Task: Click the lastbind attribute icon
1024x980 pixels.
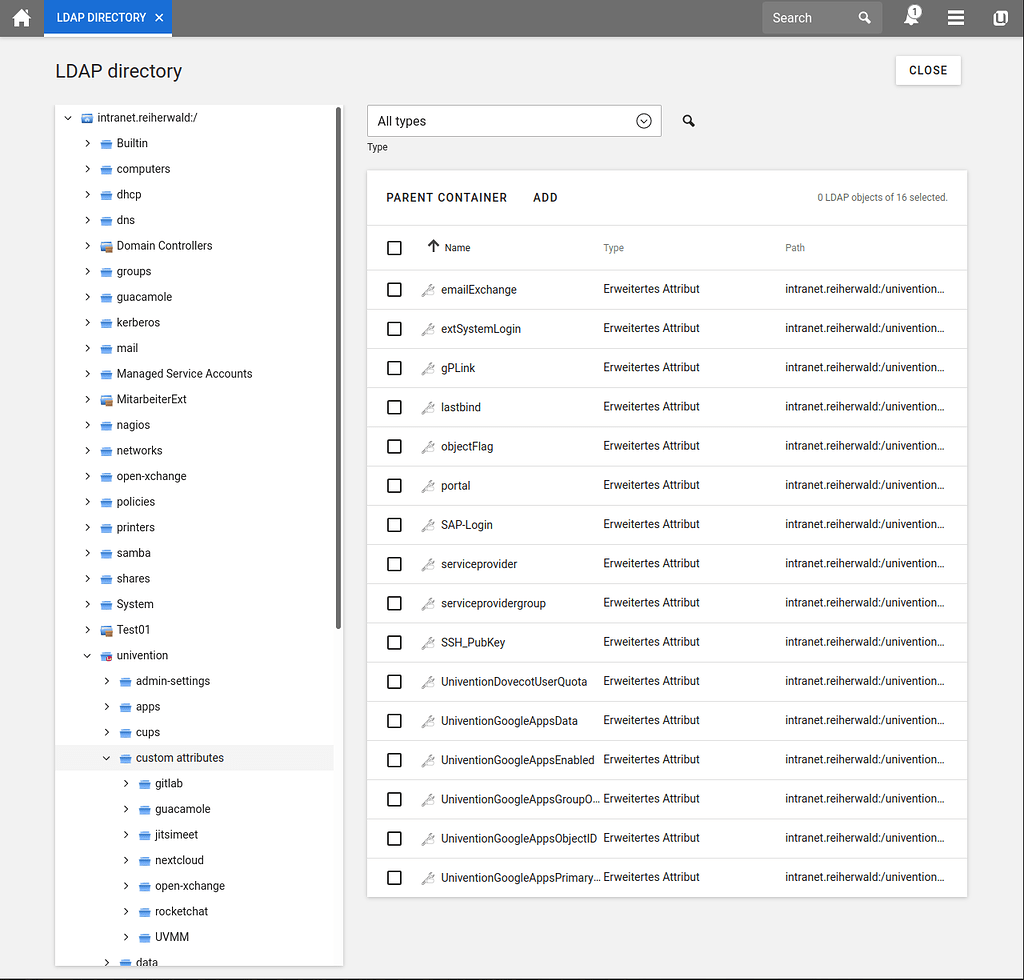Action: pos(428,407)
